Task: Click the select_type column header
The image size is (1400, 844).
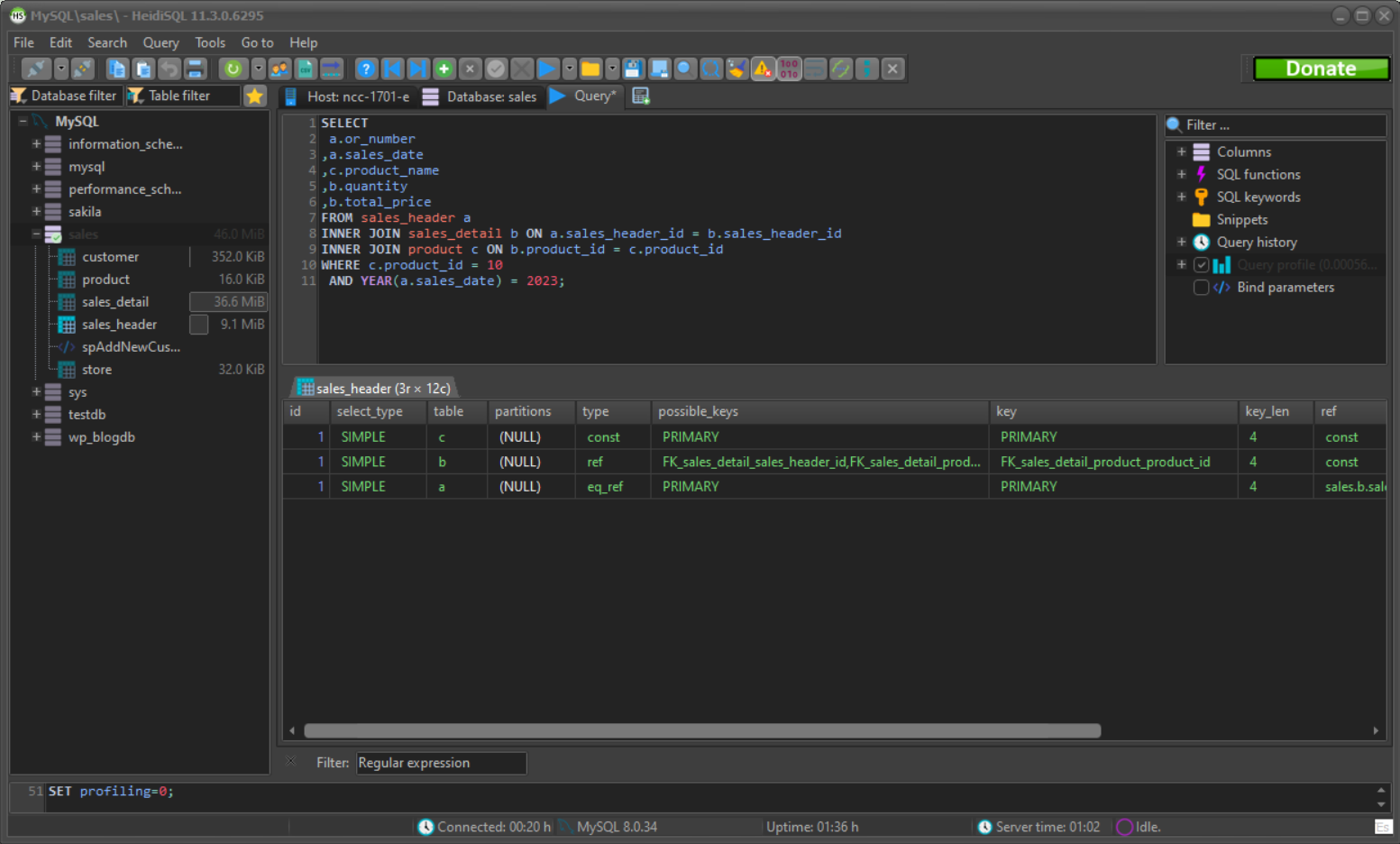Action: (x=378, y=411)
